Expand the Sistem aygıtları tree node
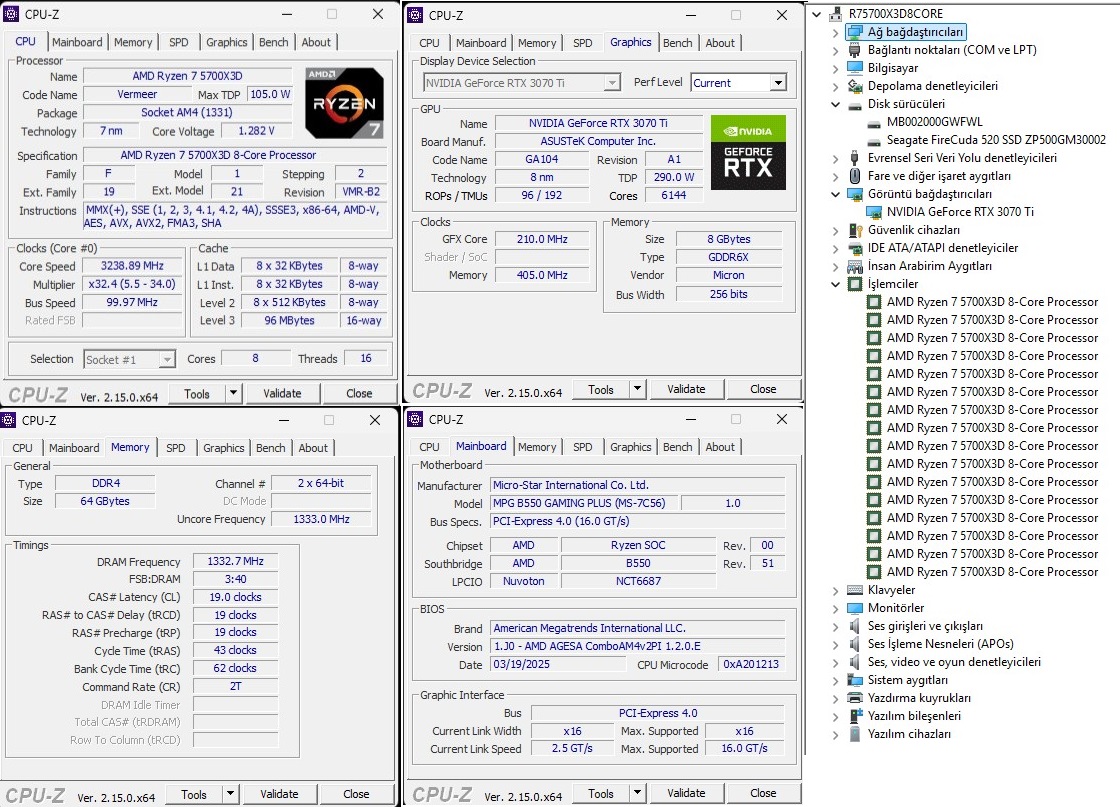Screen dimensions: 1120x807 [x=835, y=681]
